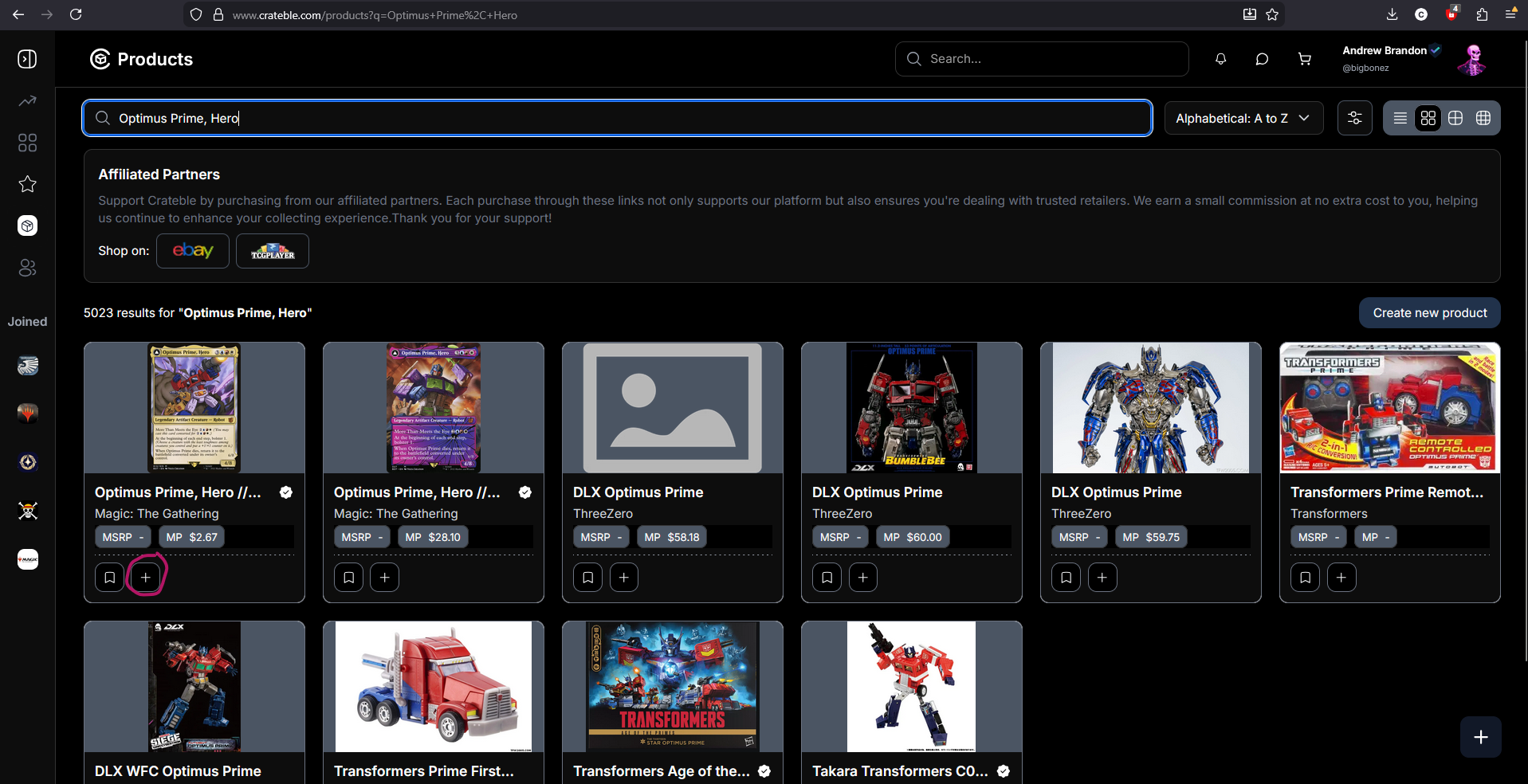1528x784 pixels.
Task: Shop on eBay partner link
Action: coord(193,251)
